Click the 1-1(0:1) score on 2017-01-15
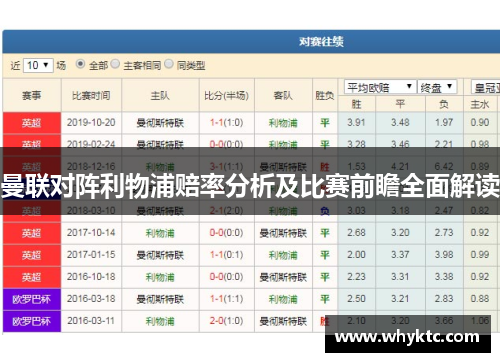 point(227,255)
